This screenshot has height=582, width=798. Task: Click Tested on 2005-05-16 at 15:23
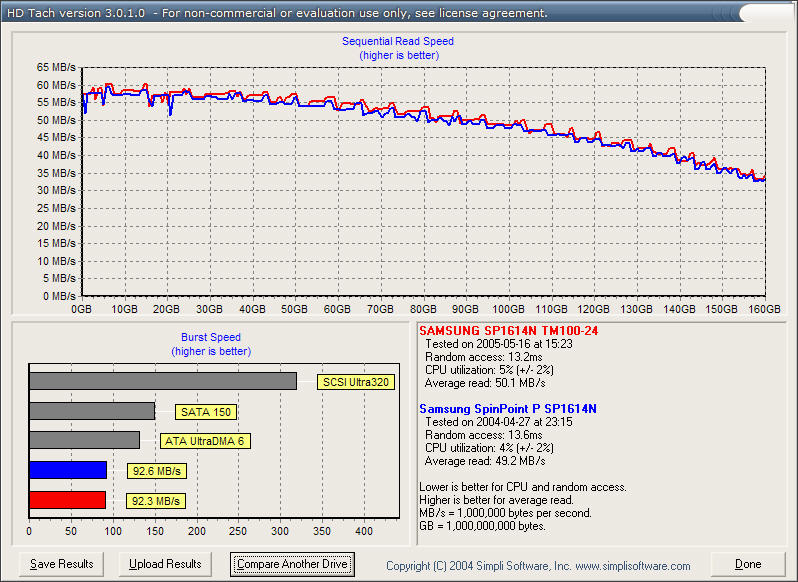pos(499,344)
